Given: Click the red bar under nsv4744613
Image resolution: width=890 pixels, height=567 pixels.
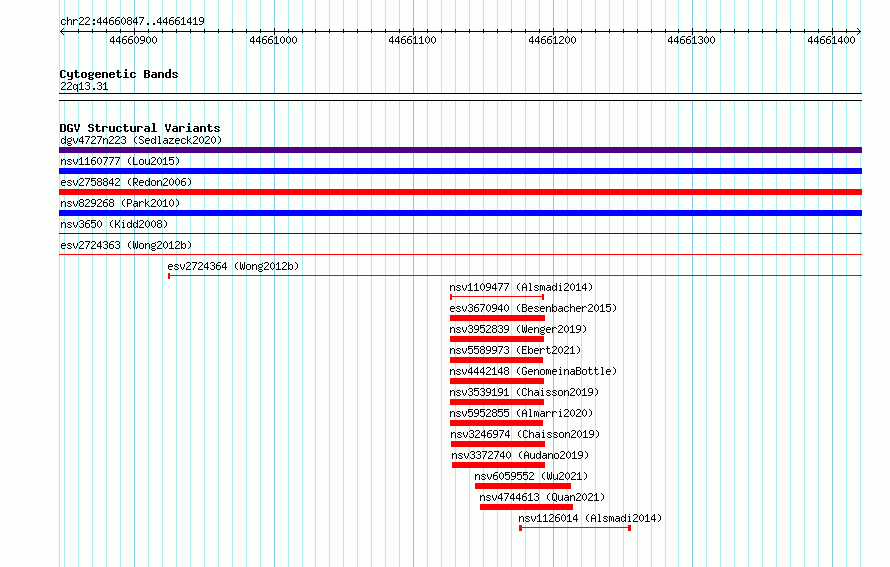Looking at the screenshot, I should coord(526,507).
